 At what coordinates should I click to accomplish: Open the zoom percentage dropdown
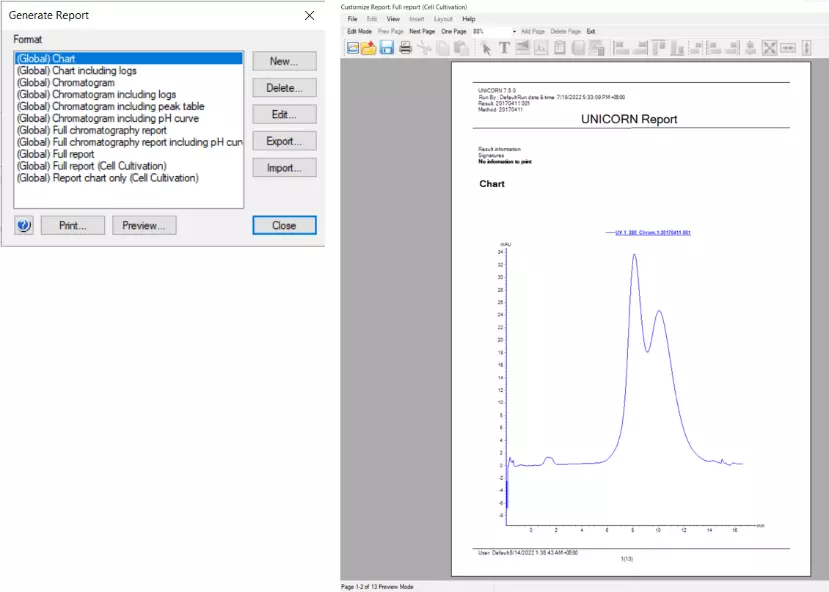point(514,31)
